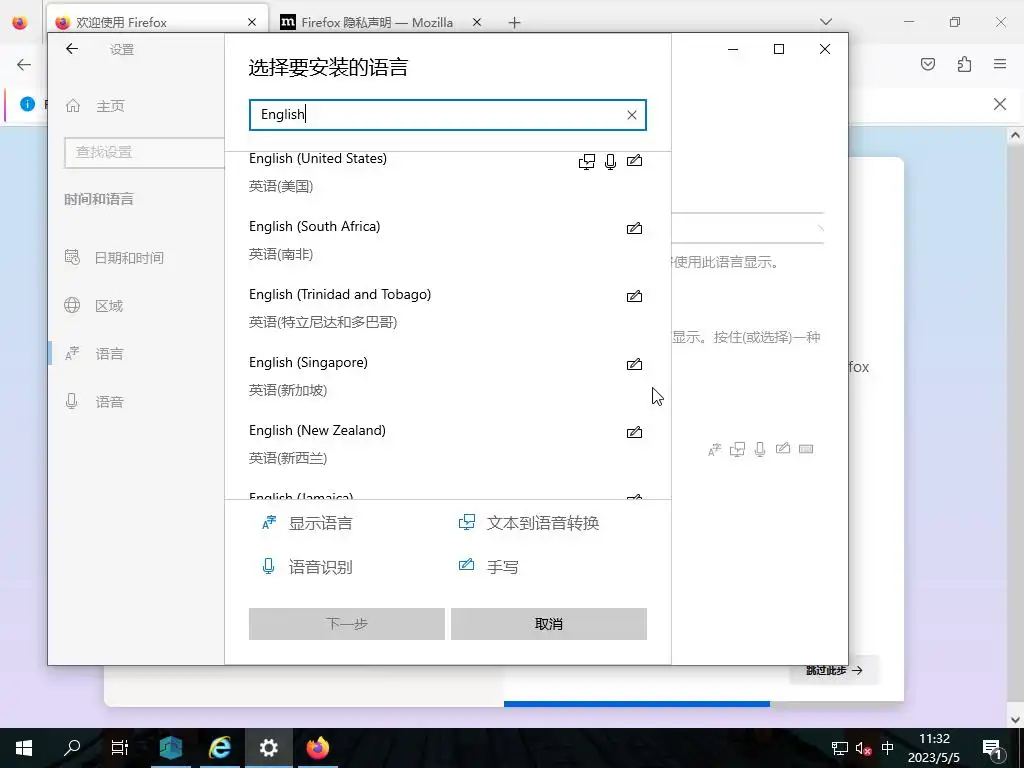Select English (Singapore) language
The image size is (1024, 768).
[x=447, y=376]
